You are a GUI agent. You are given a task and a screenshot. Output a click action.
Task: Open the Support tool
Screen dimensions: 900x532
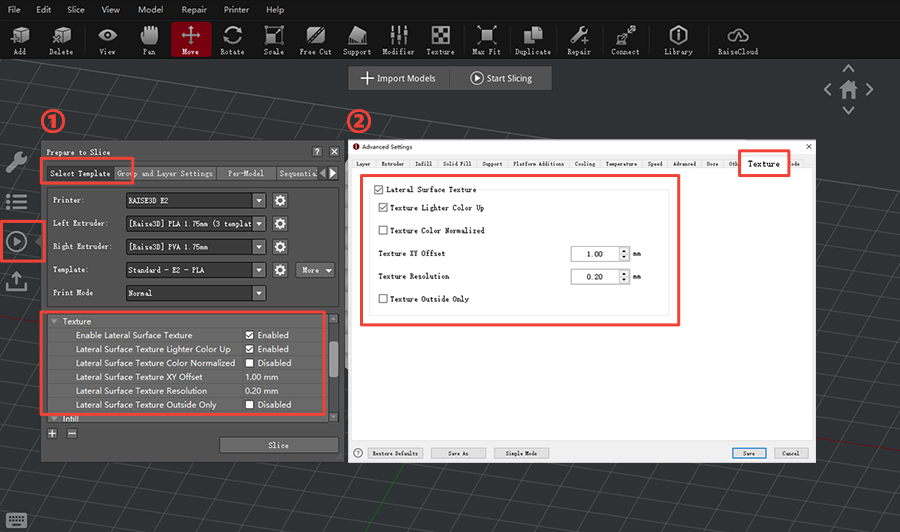(x=357, y=40)
